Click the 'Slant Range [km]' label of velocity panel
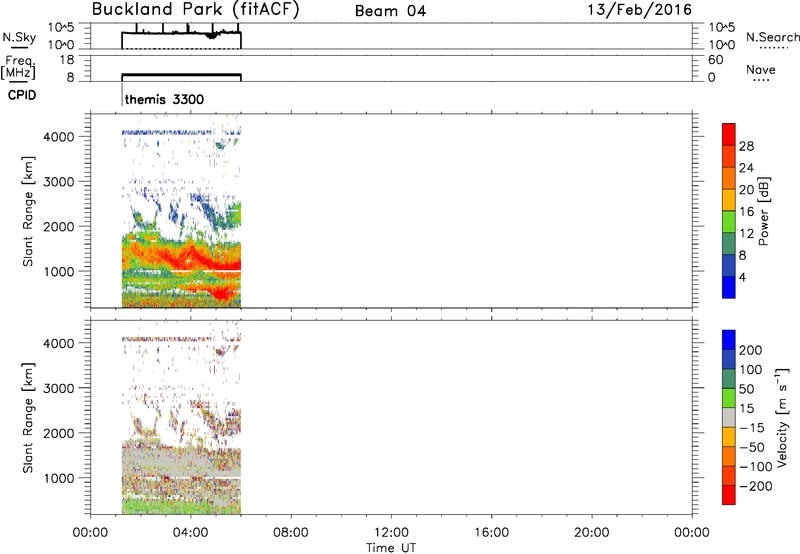800x554 pixels. click(x=28, y=418)
